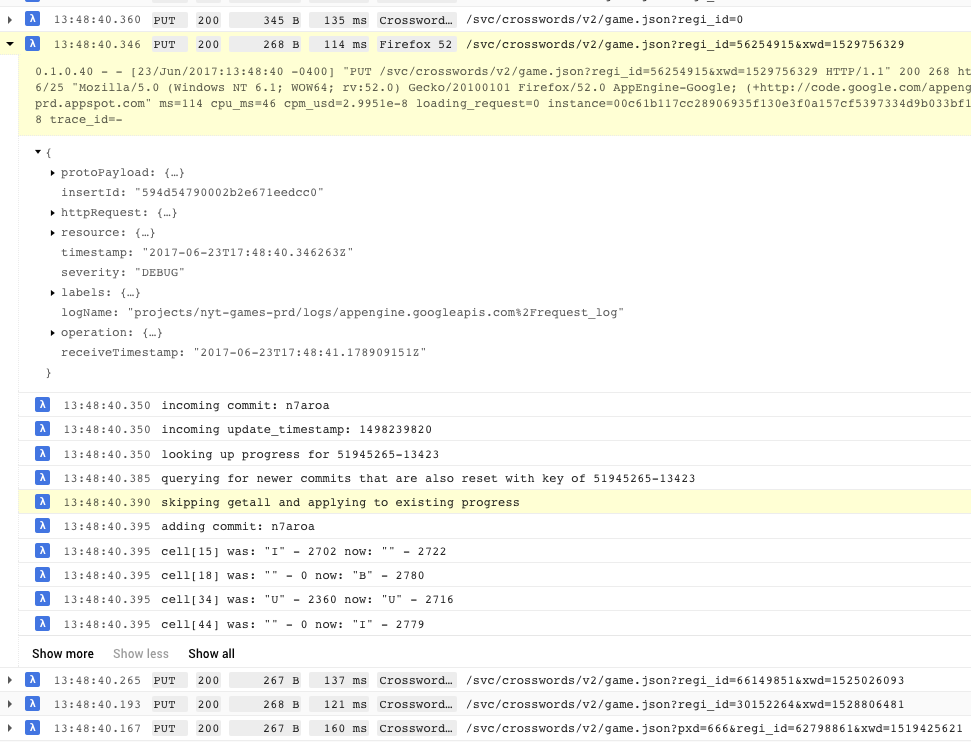Click lambda icon beside 'incoming update_timestamp' entry

42,429
